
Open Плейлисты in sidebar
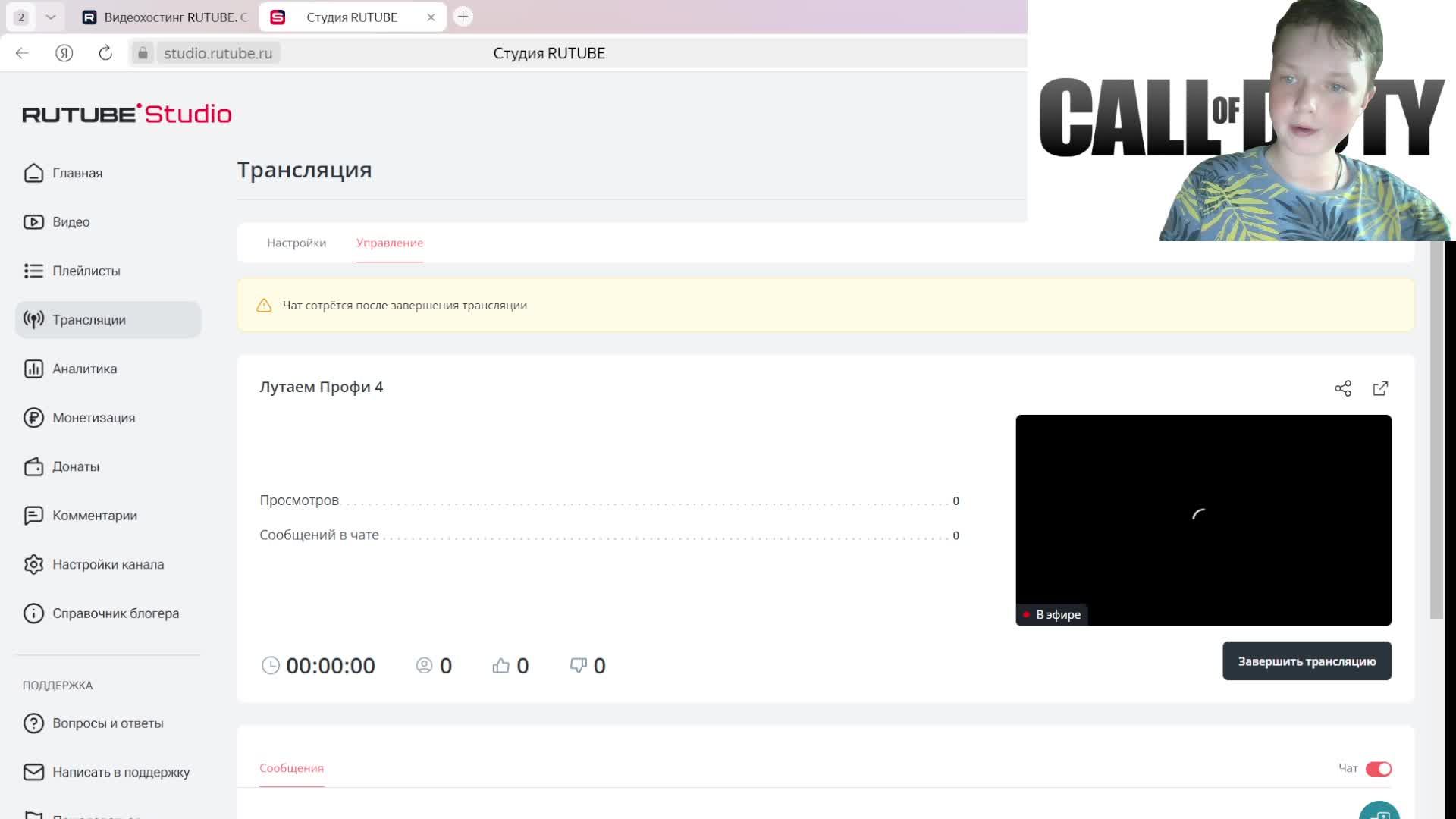(86, 271)
